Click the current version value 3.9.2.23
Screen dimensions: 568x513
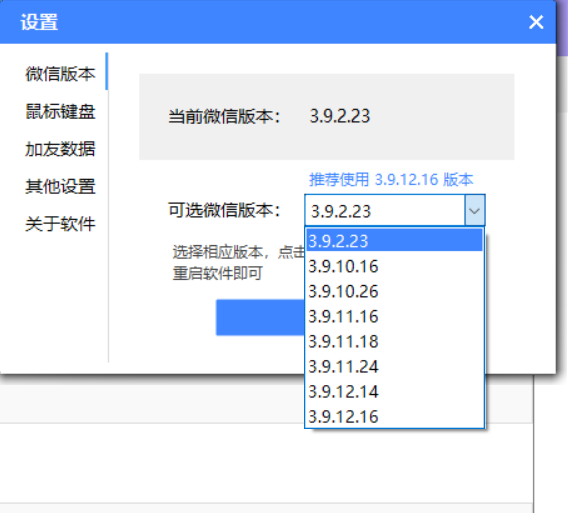[x=340, y=116]
